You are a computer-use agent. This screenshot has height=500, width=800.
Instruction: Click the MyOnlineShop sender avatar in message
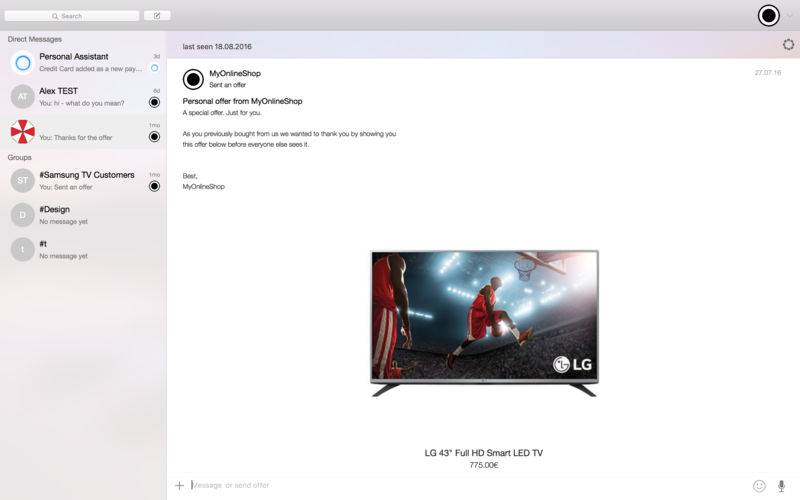point(193,79)
